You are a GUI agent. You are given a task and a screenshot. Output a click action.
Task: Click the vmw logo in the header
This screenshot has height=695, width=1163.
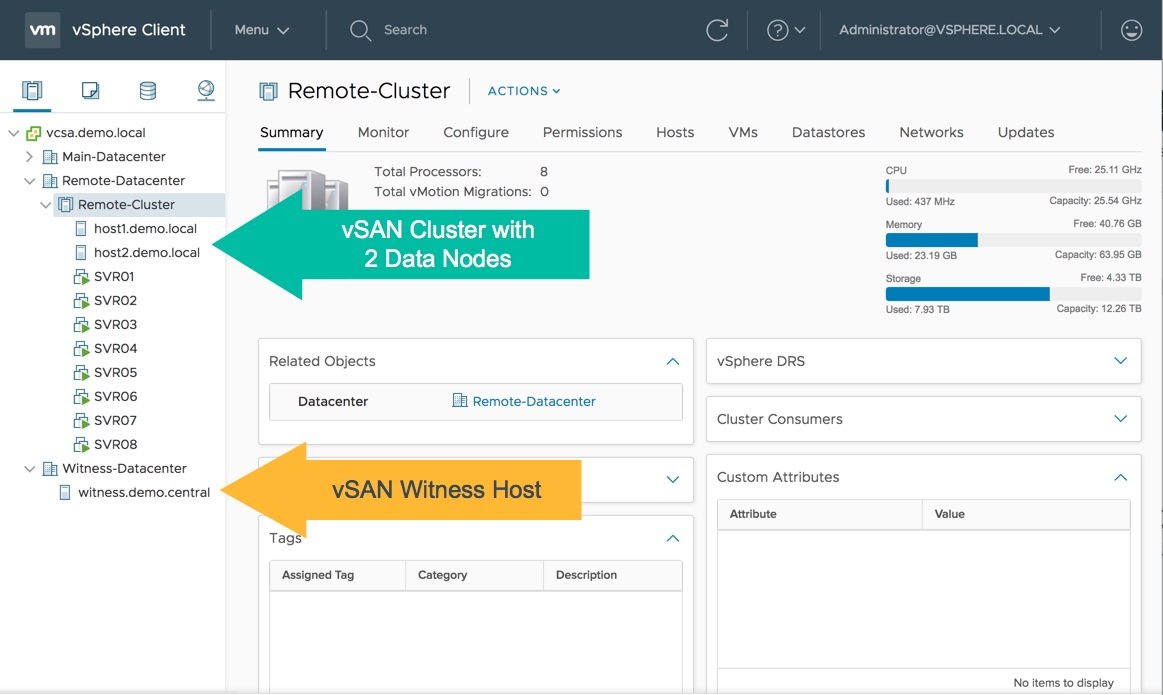(42, 30)
